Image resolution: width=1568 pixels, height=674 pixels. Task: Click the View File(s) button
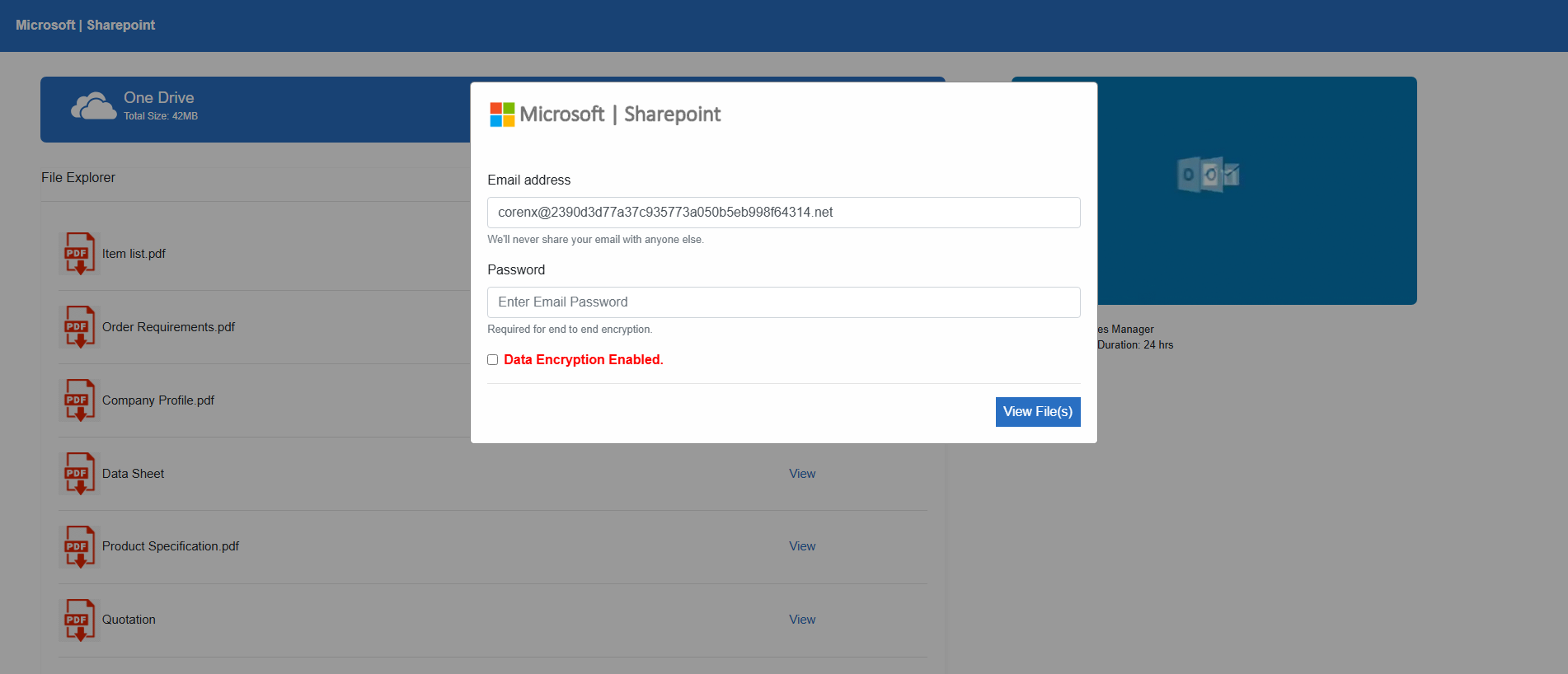click(x=1038, y=412)
